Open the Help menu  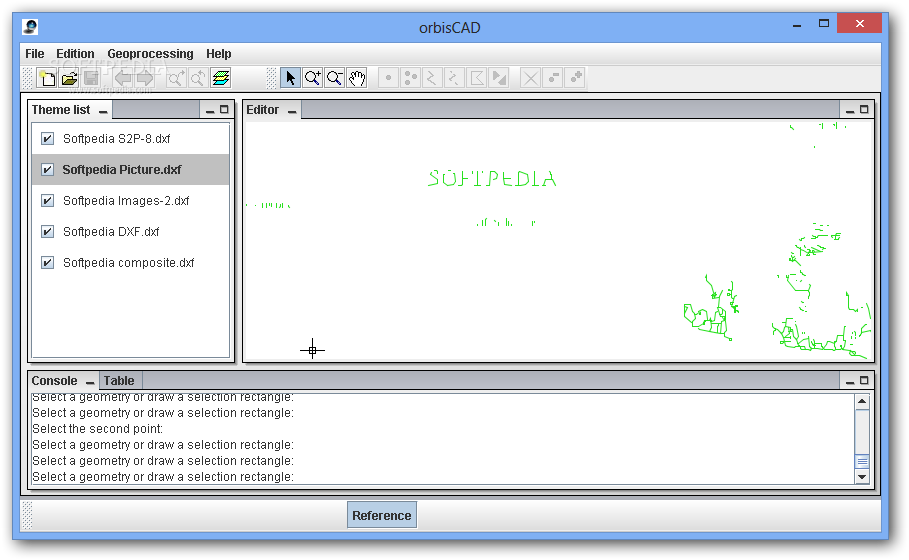tap(219, 54)
